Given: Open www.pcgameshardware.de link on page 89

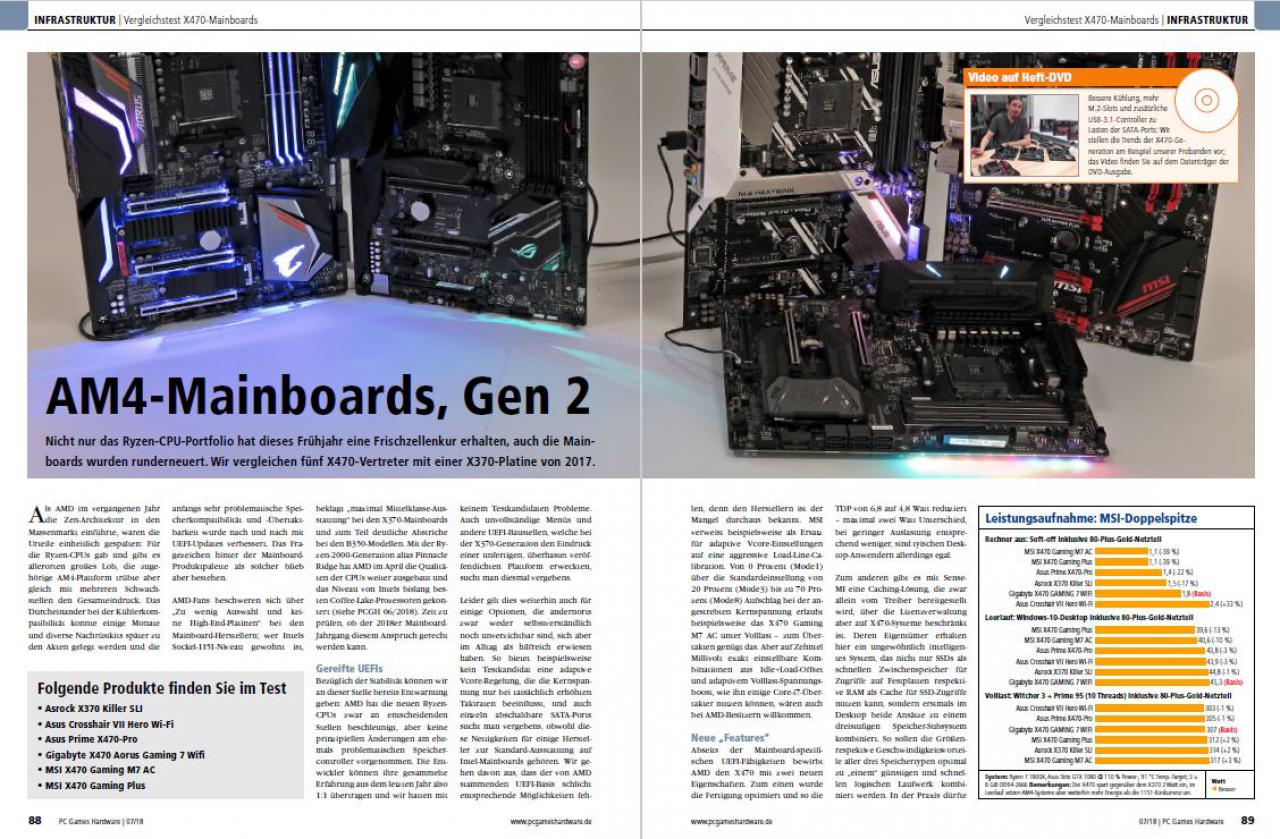Looking at the screenshot, I should 731,821.
